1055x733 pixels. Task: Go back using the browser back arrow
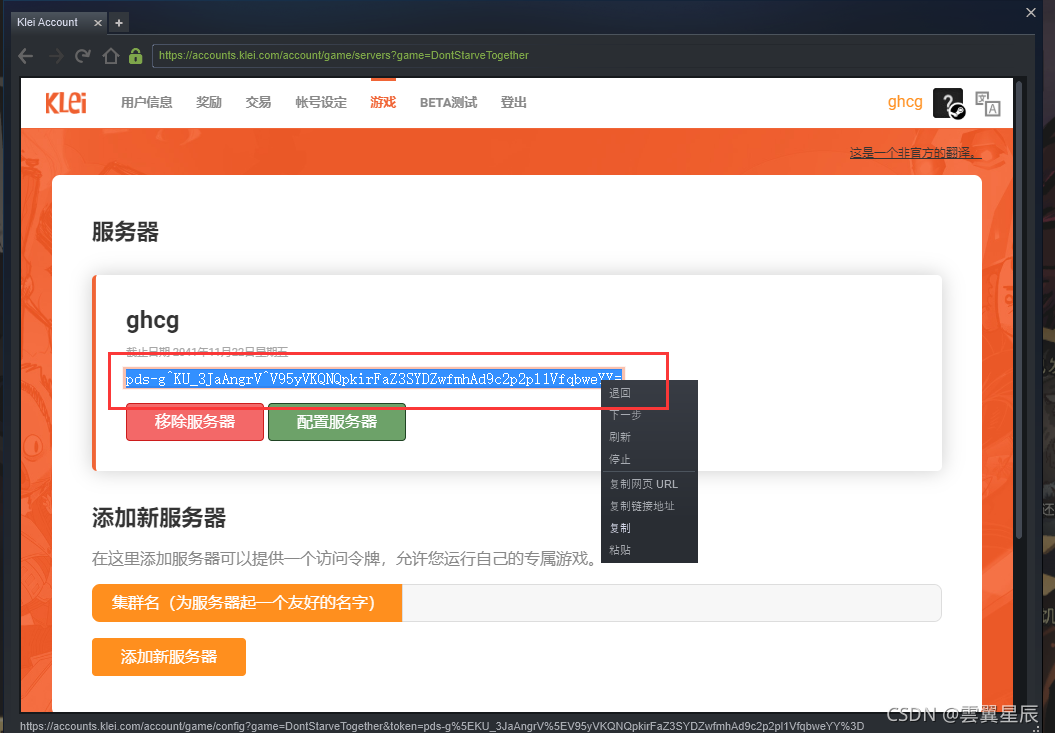26,56
